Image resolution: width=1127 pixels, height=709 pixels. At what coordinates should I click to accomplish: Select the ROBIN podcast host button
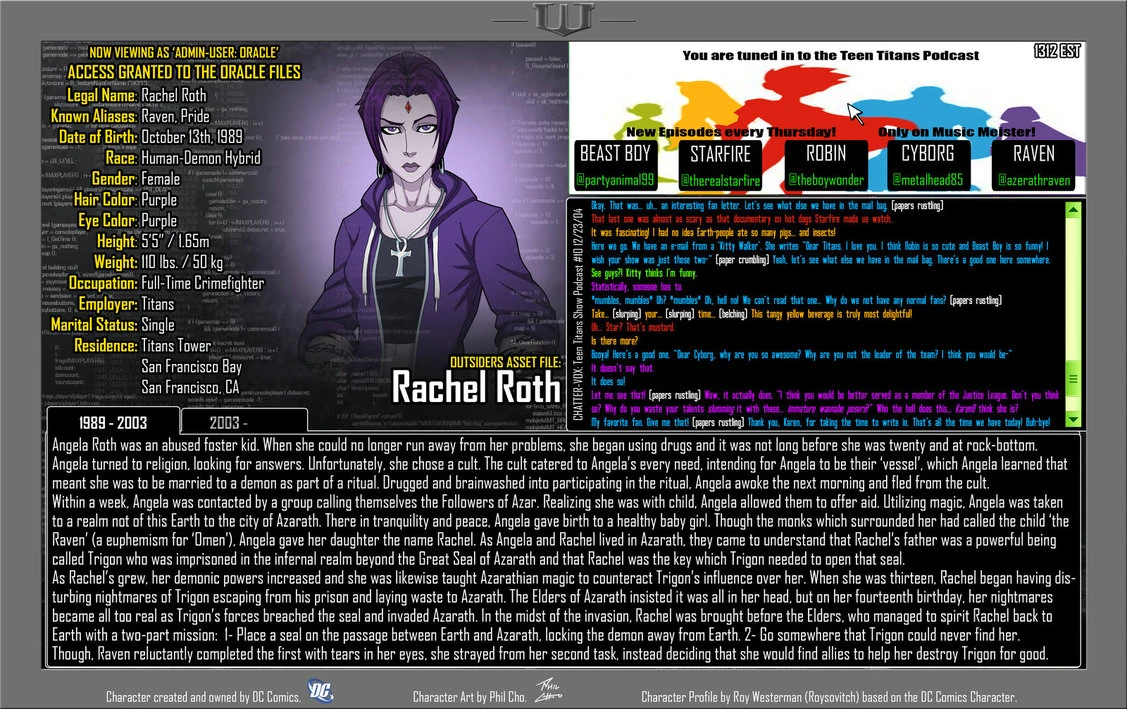point(826,165)
